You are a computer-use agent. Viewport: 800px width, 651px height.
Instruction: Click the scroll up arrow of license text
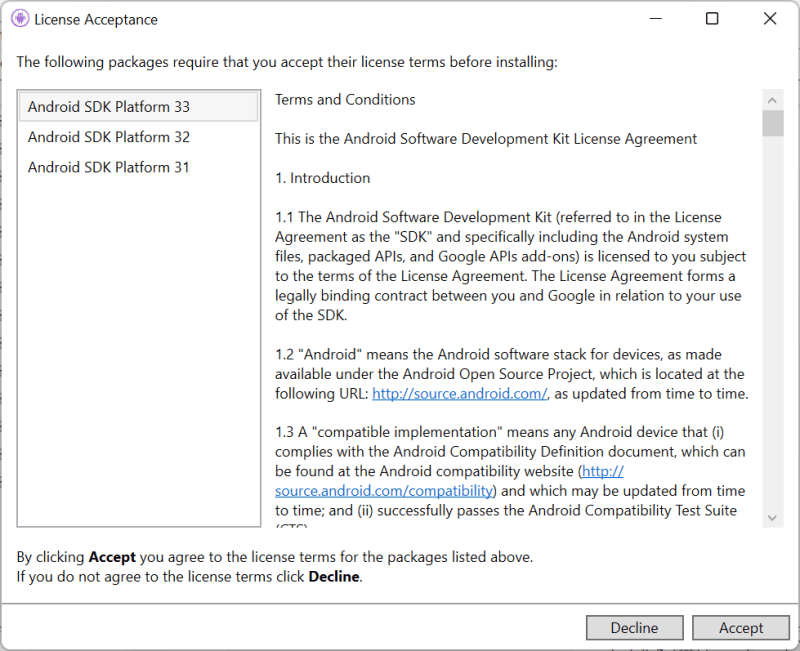pyautogui.click(x=772, y=100)
